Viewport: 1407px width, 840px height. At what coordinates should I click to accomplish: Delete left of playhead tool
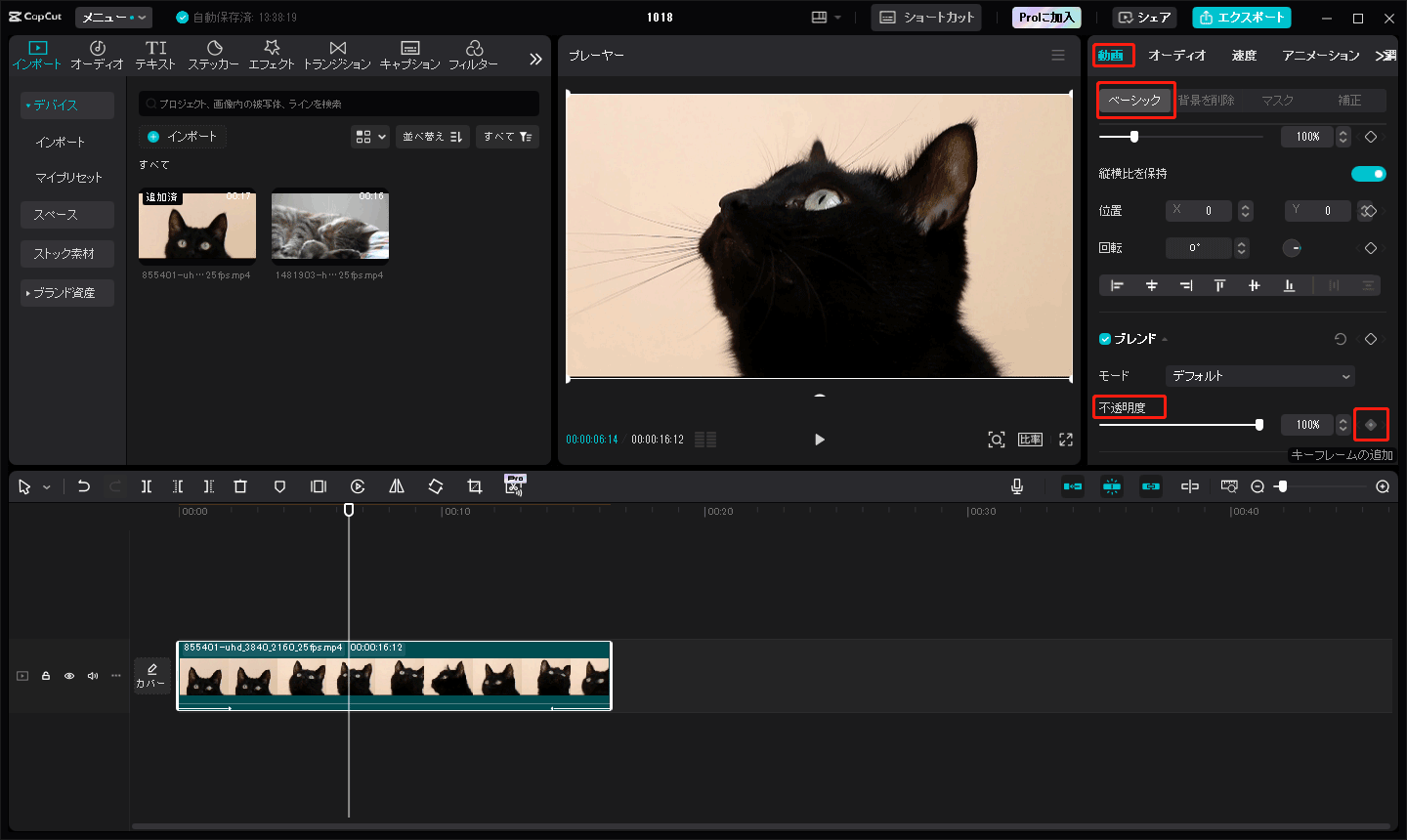(178, 486)
